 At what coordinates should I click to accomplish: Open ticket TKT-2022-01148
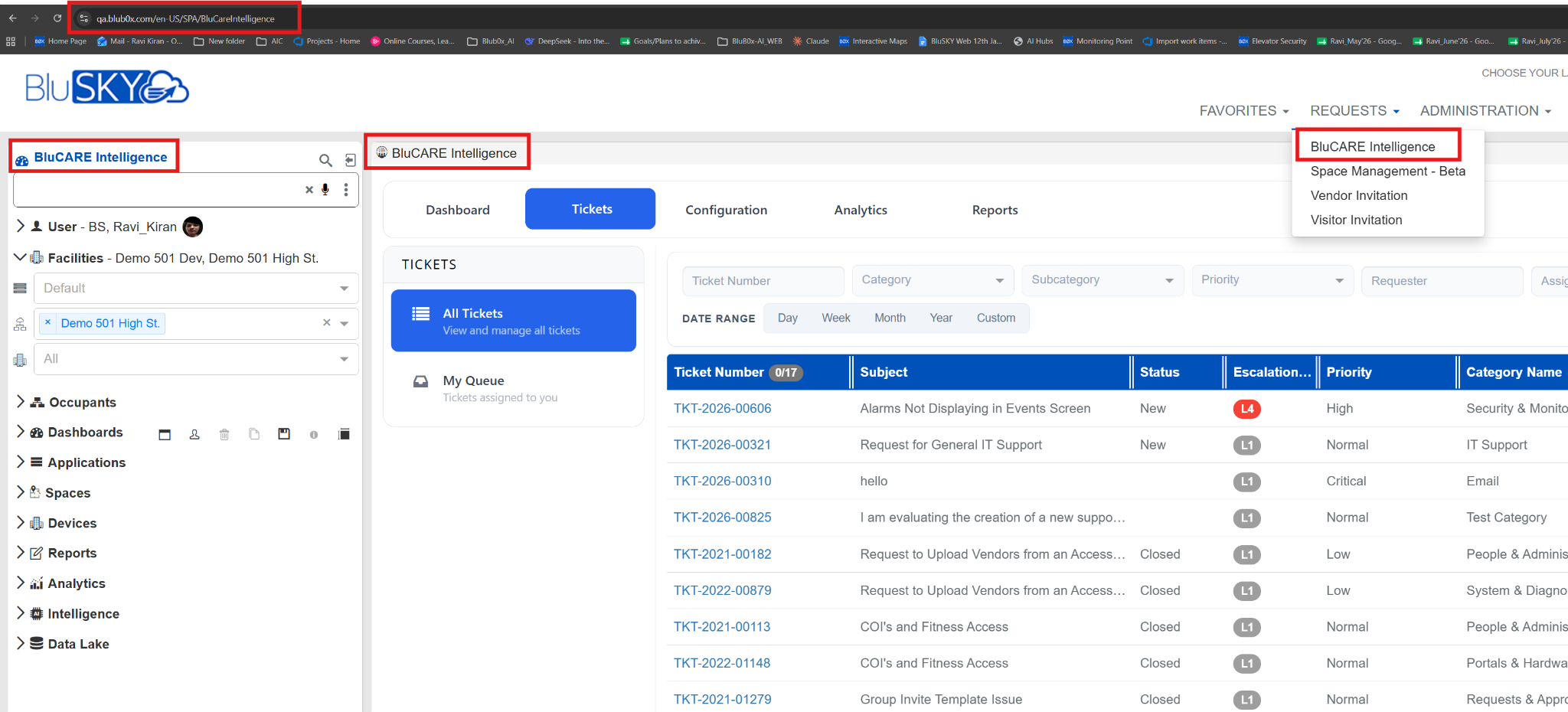tap(722, 664)
